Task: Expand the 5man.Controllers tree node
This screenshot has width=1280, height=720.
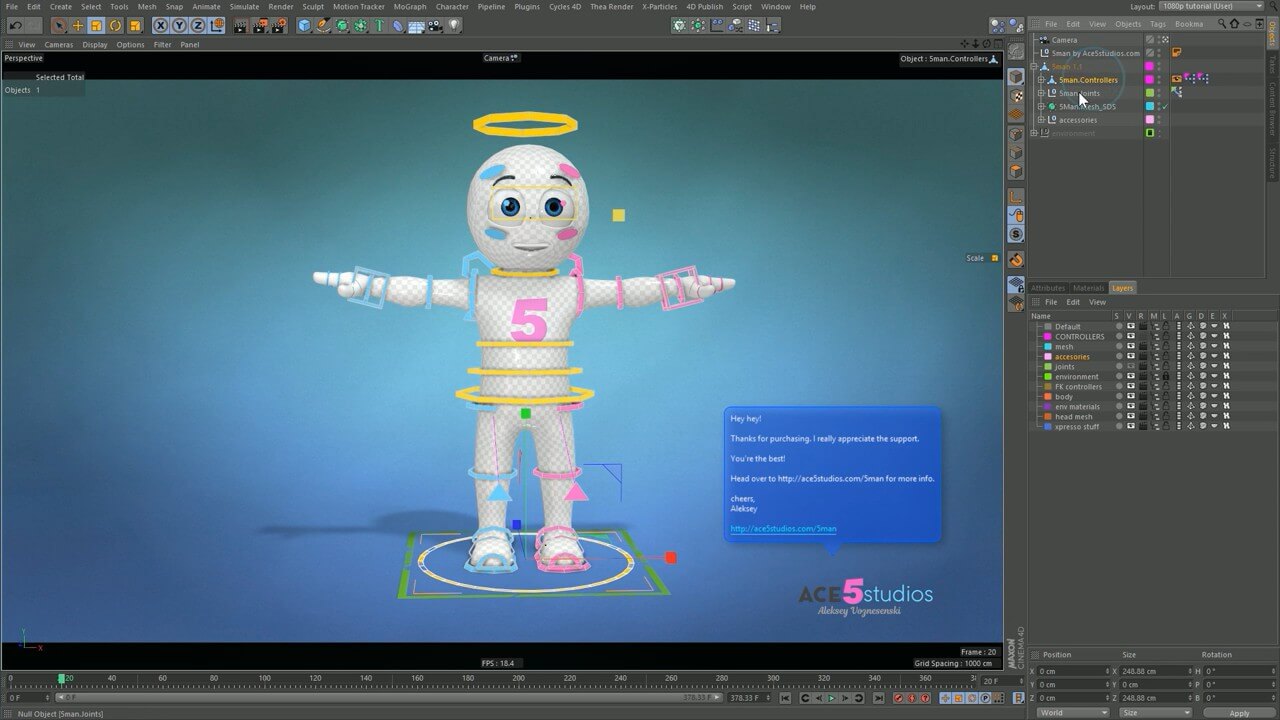Action: (1040, 80)
